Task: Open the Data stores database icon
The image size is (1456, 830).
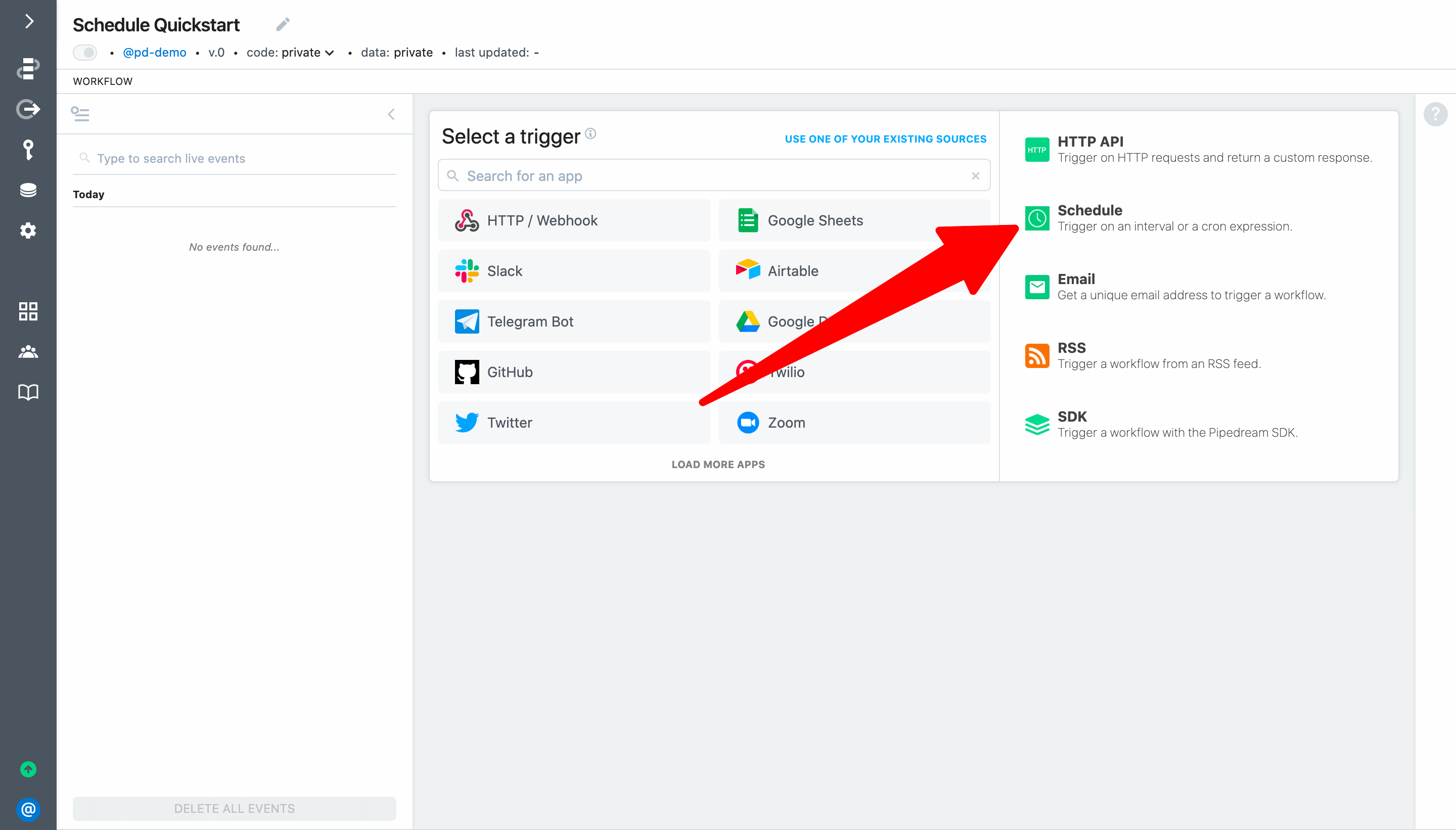Action: coord(28,190)
